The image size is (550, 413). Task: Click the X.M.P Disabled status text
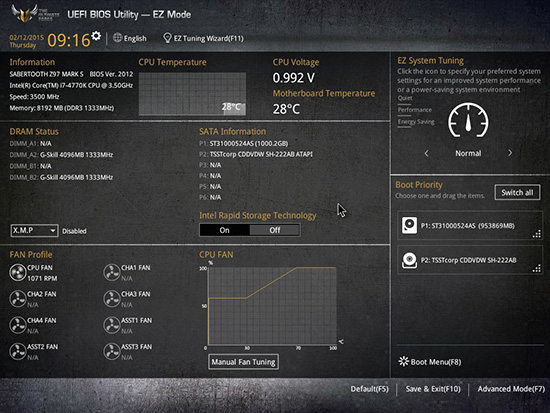[74, 231]
